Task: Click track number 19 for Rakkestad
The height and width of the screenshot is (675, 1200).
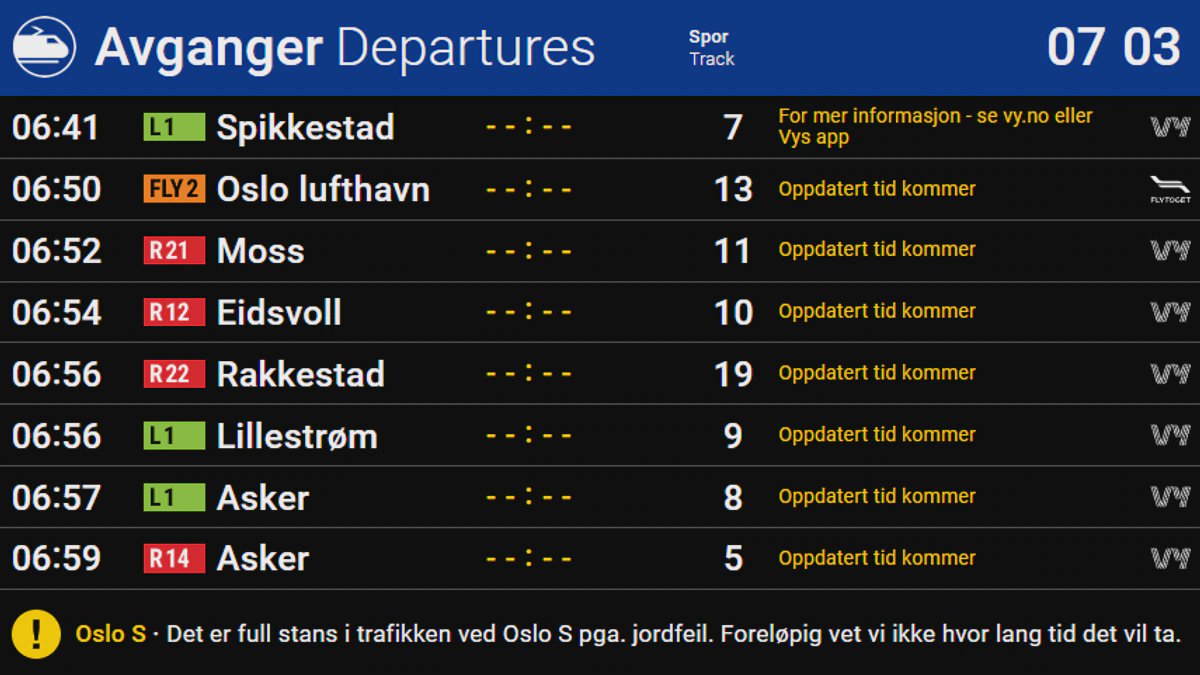Action: click(733, 374)
